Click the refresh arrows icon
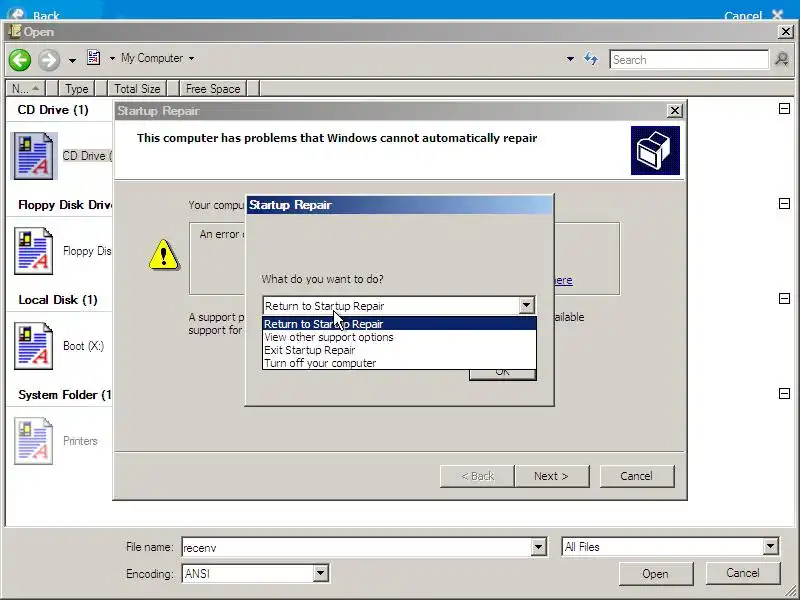The image size is (800, 600). pos(591,59)
